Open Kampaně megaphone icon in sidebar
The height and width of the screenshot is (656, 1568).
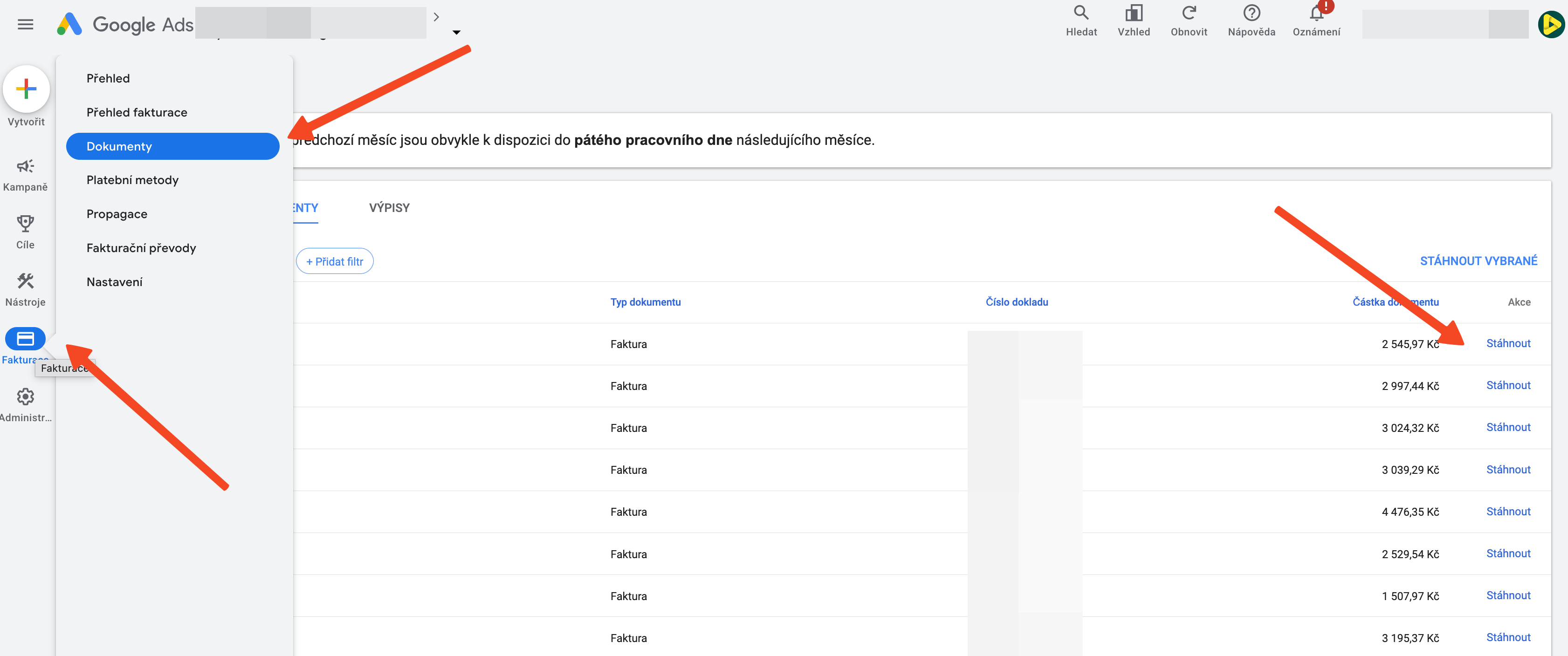coord(25,166)
